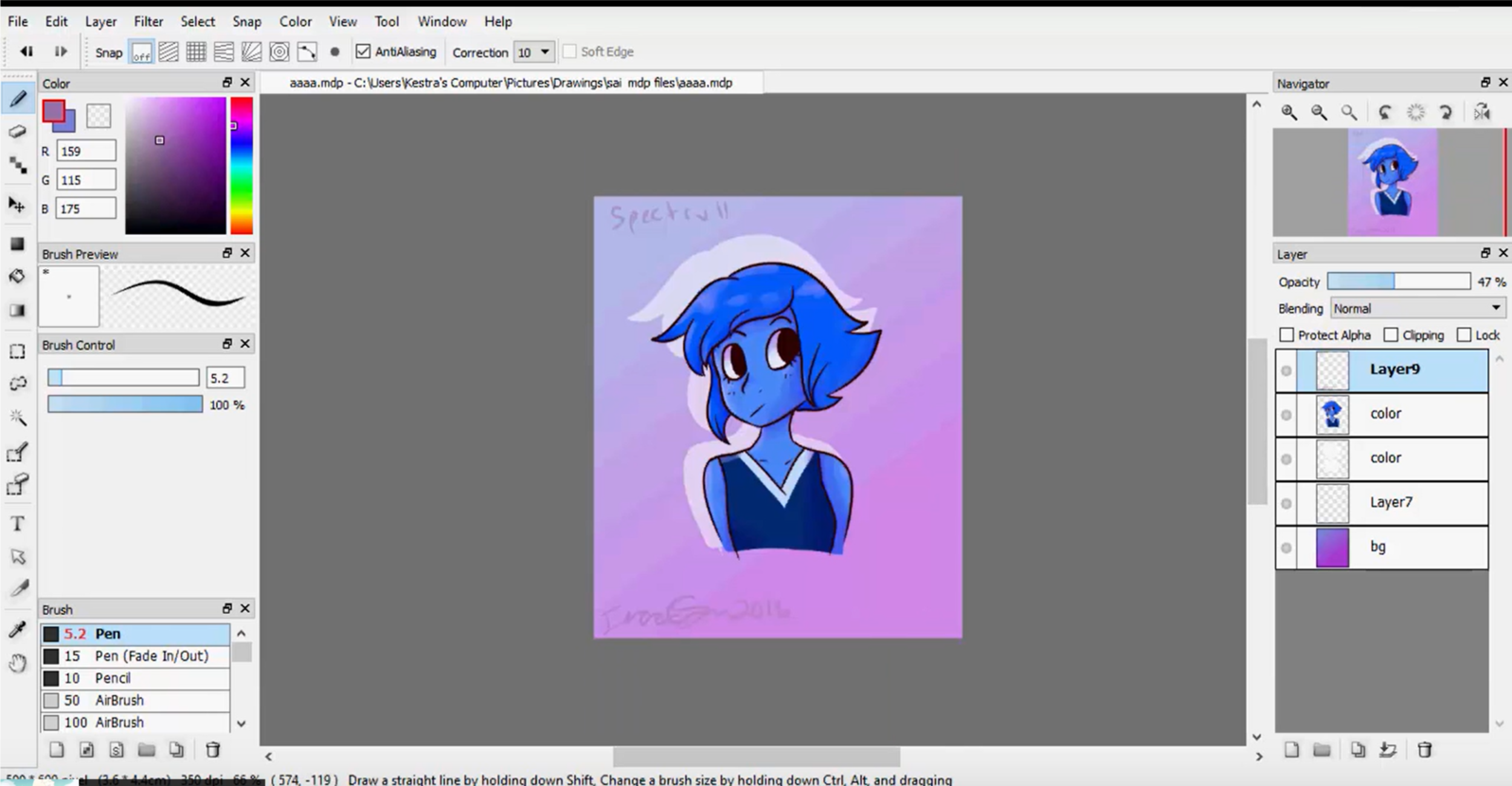Rotate canvas right in Navigator

1446,113
